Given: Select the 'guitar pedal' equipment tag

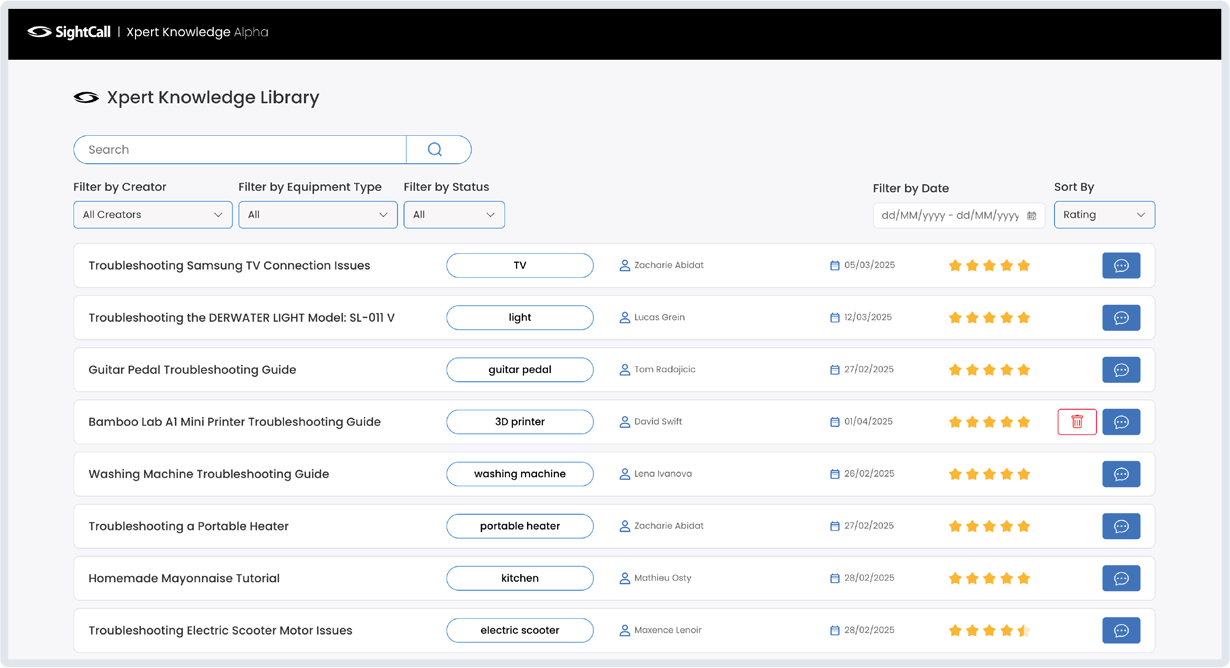Looking at the screenshot, I should pyautogui.click(x=519, y=370).
